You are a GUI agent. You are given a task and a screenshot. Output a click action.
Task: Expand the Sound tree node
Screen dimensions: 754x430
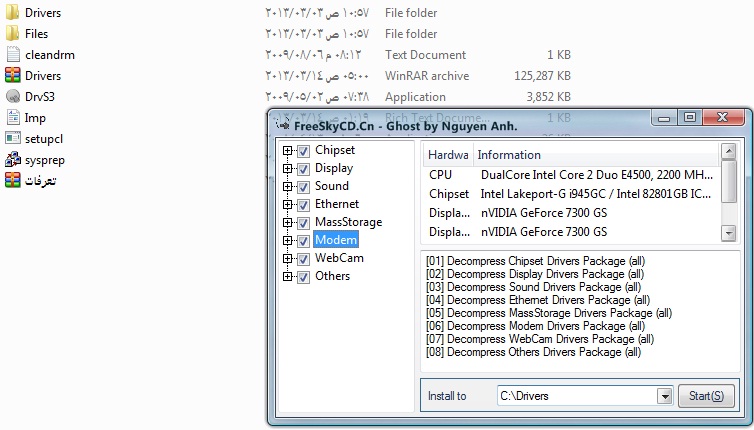(288, 187)
